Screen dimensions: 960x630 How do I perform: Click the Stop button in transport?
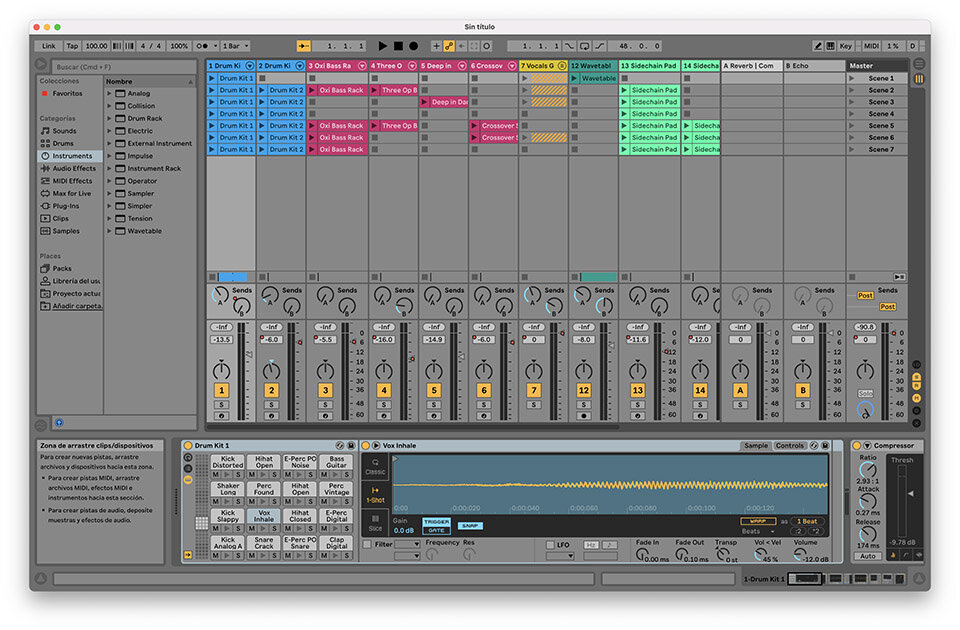coord(397,46)
